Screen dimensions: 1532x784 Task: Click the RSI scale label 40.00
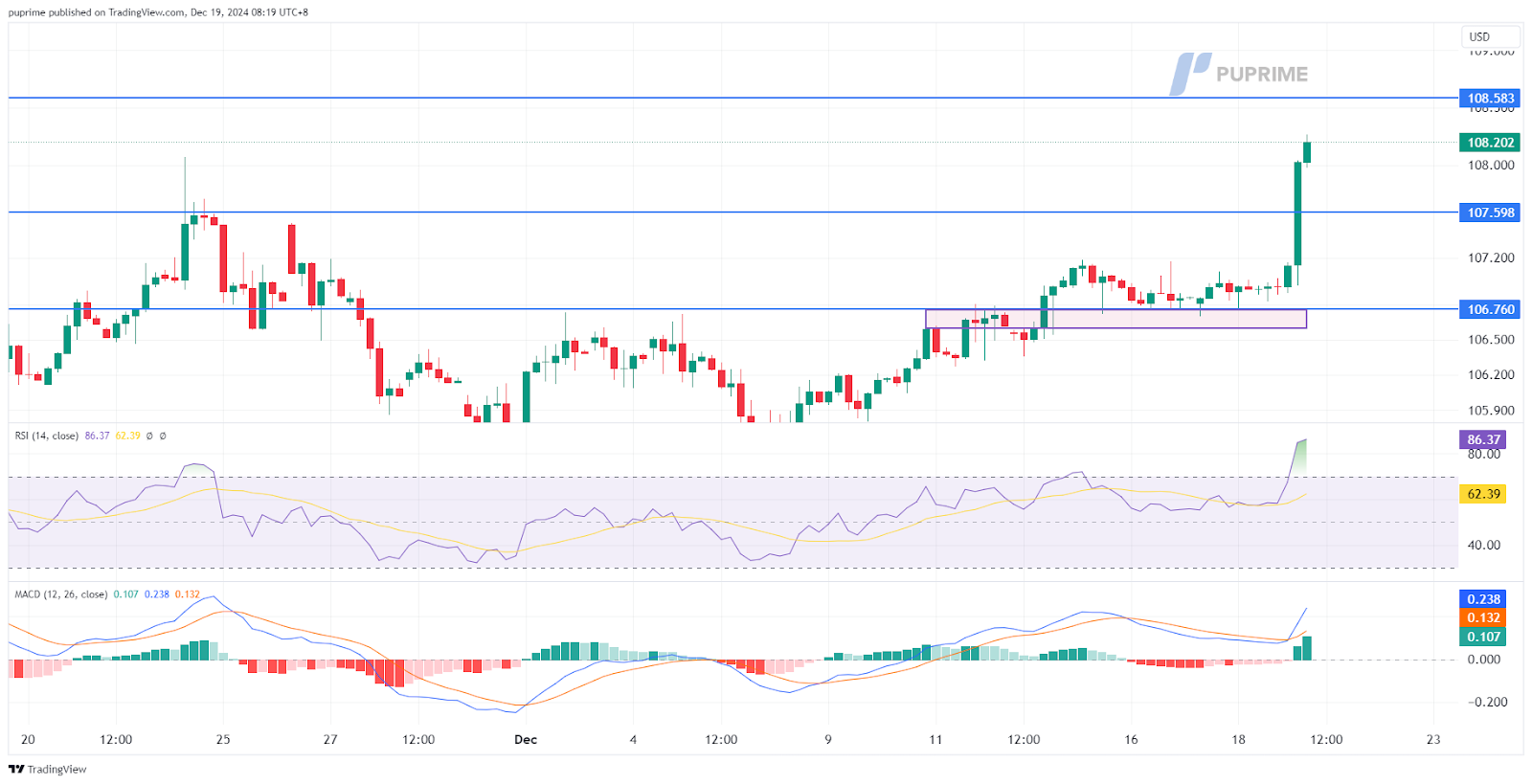pyautogui.click(x=1483, y=545)
